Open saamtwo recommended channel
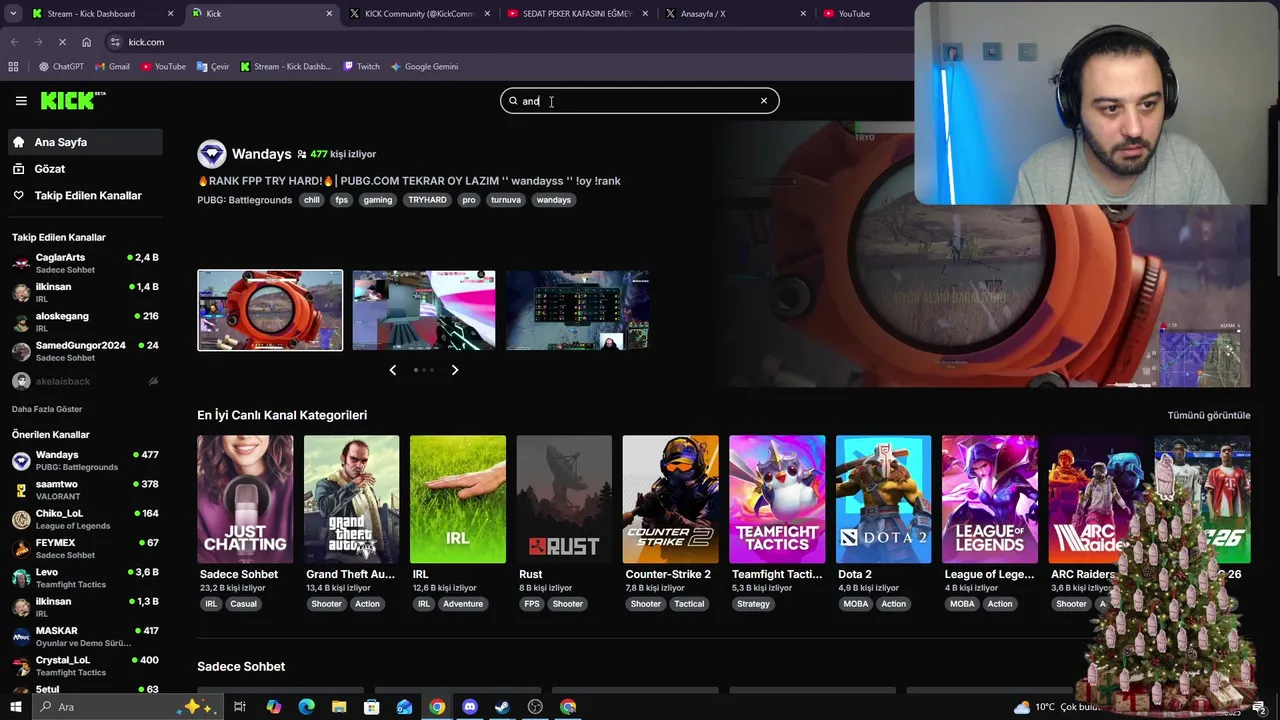Image resolution: width=1280 pixels, height=720 pixels. tap(85, 490)
